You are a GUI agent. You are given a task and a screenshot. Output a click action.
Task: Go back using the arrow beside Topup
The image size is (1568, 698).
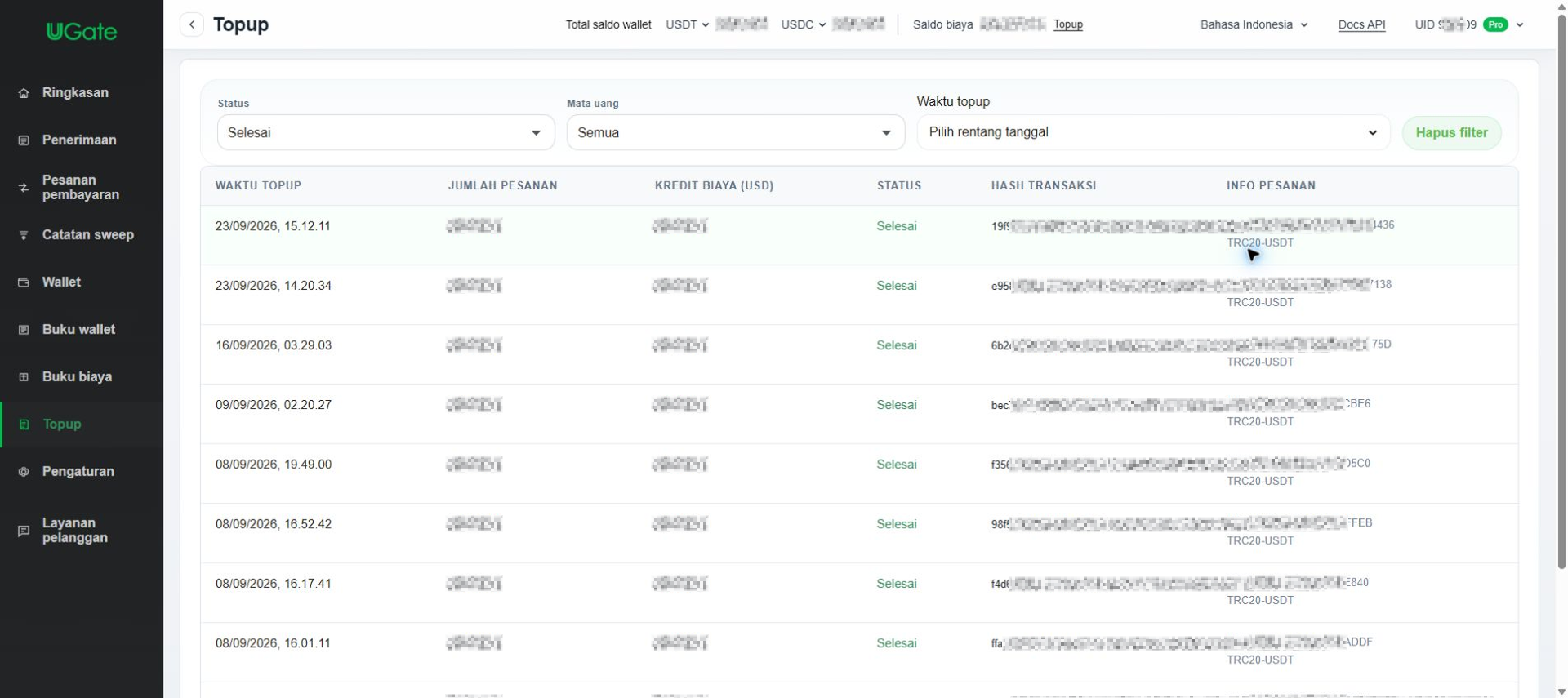tap(192, 24)
